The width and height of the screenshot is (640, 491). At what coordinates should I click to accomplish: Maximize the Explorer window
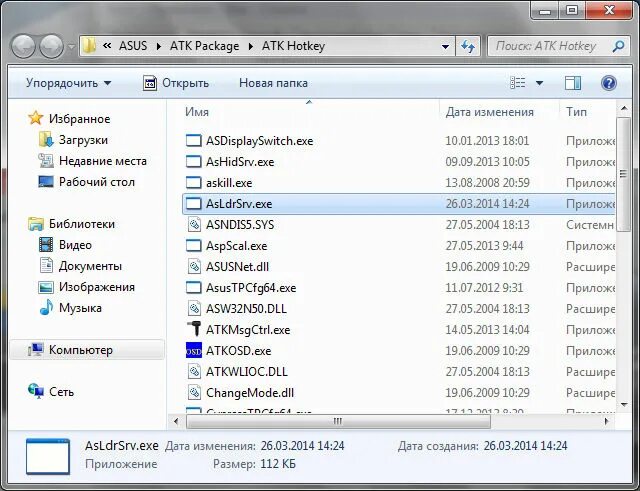click(572, 10)
